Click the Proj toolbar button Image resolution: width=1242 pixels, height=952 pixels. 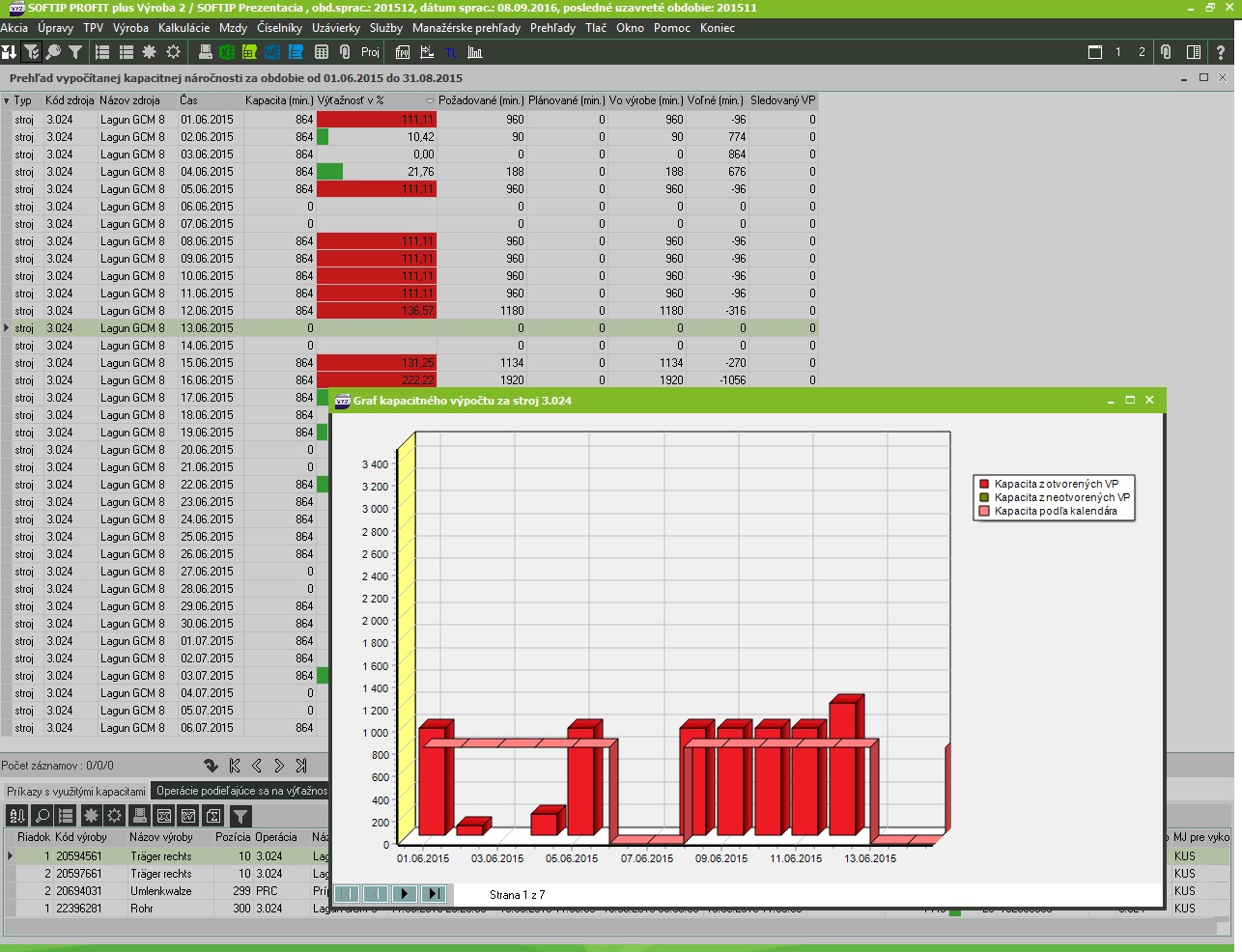point(370,52)
